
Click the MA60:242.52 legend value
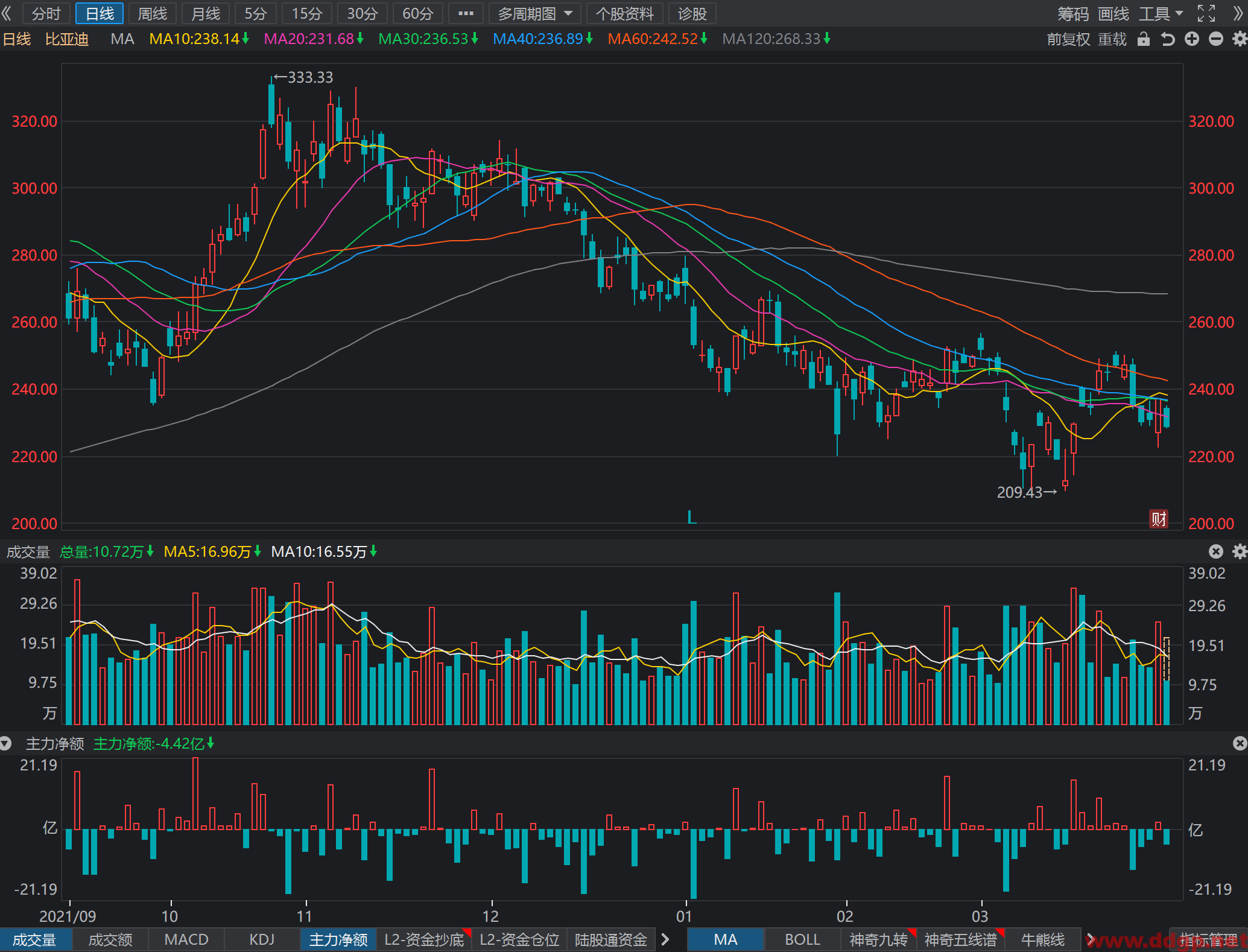657,39
